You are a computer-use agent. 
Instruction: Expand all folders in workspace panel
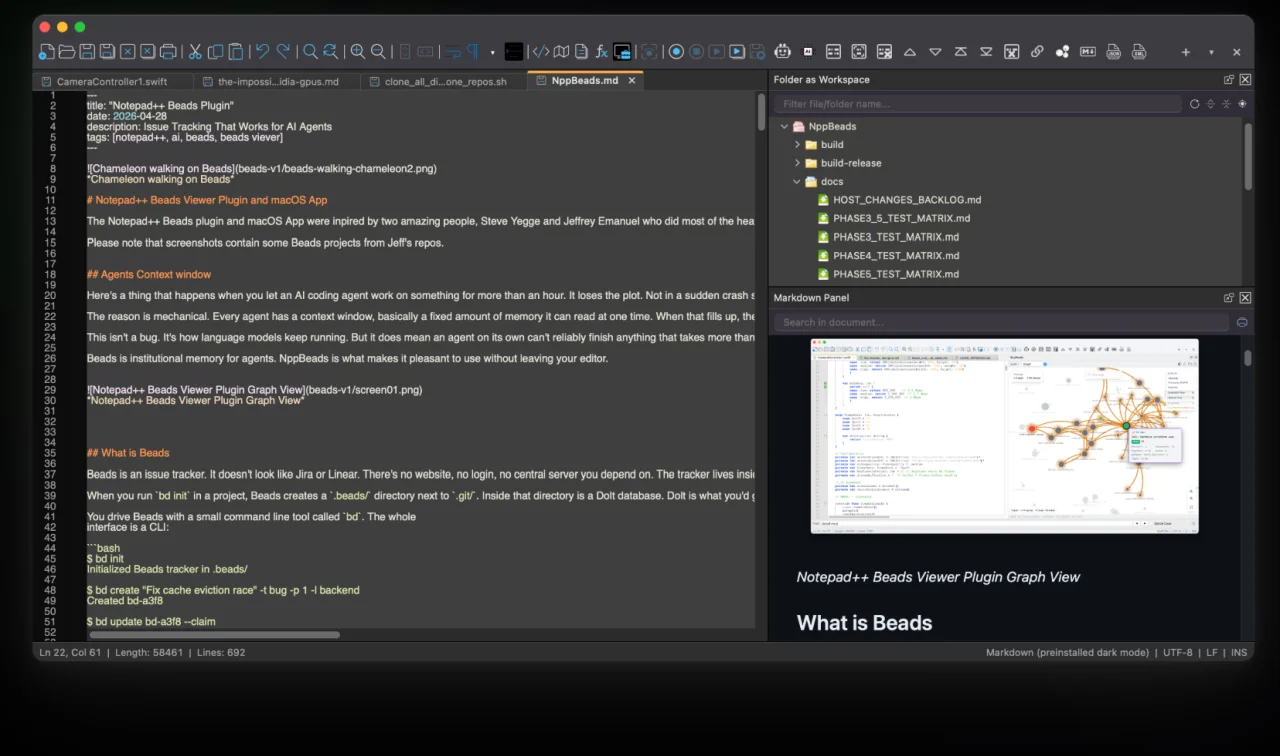coord(1210,104)
